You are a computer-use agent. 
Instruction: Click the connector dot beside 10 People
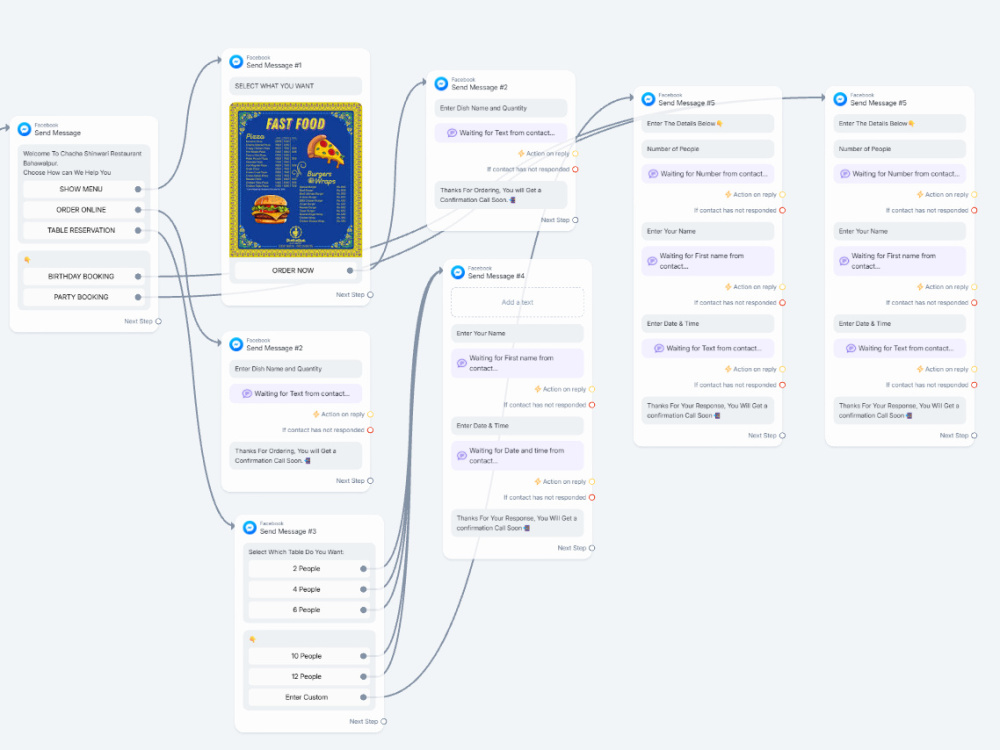click(x=363, y=656)
